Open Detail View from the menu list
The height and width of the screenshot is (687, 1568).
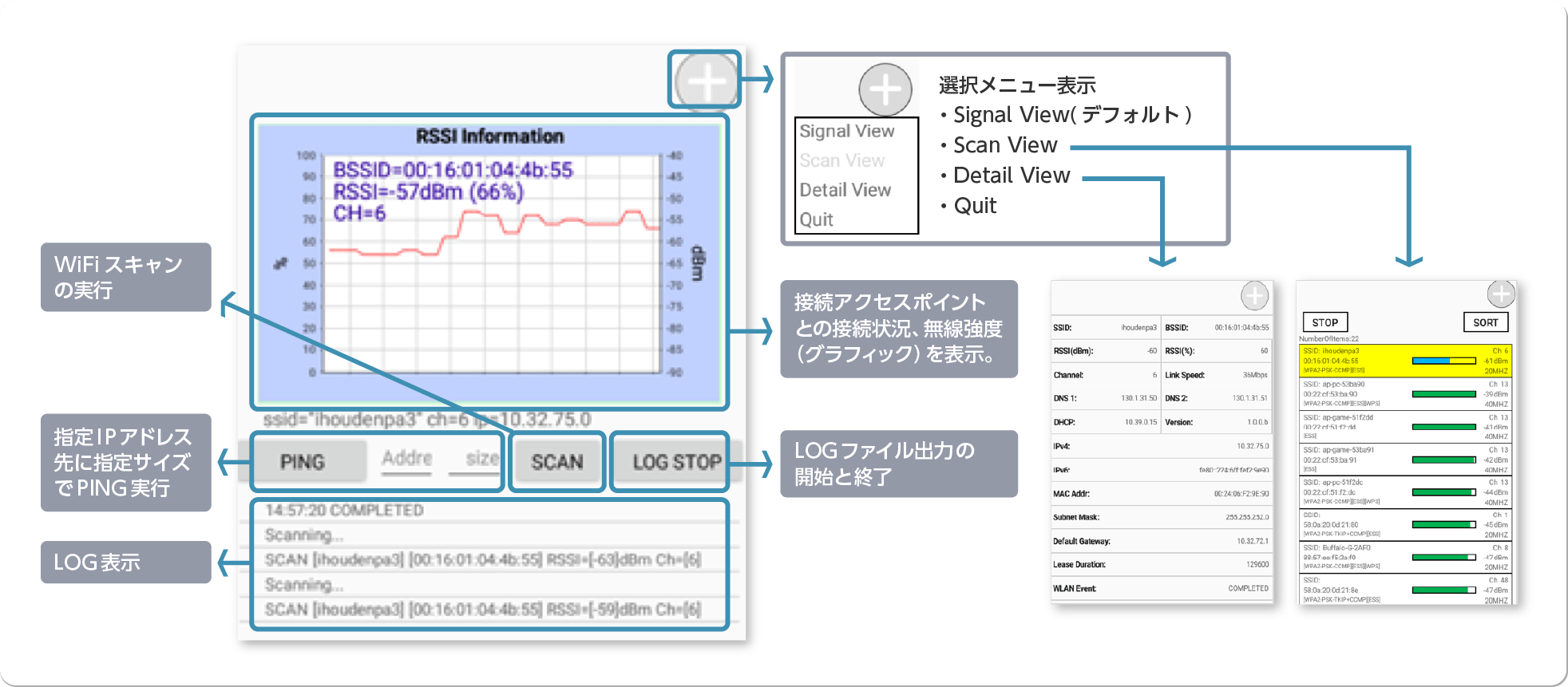pos(845,190)
